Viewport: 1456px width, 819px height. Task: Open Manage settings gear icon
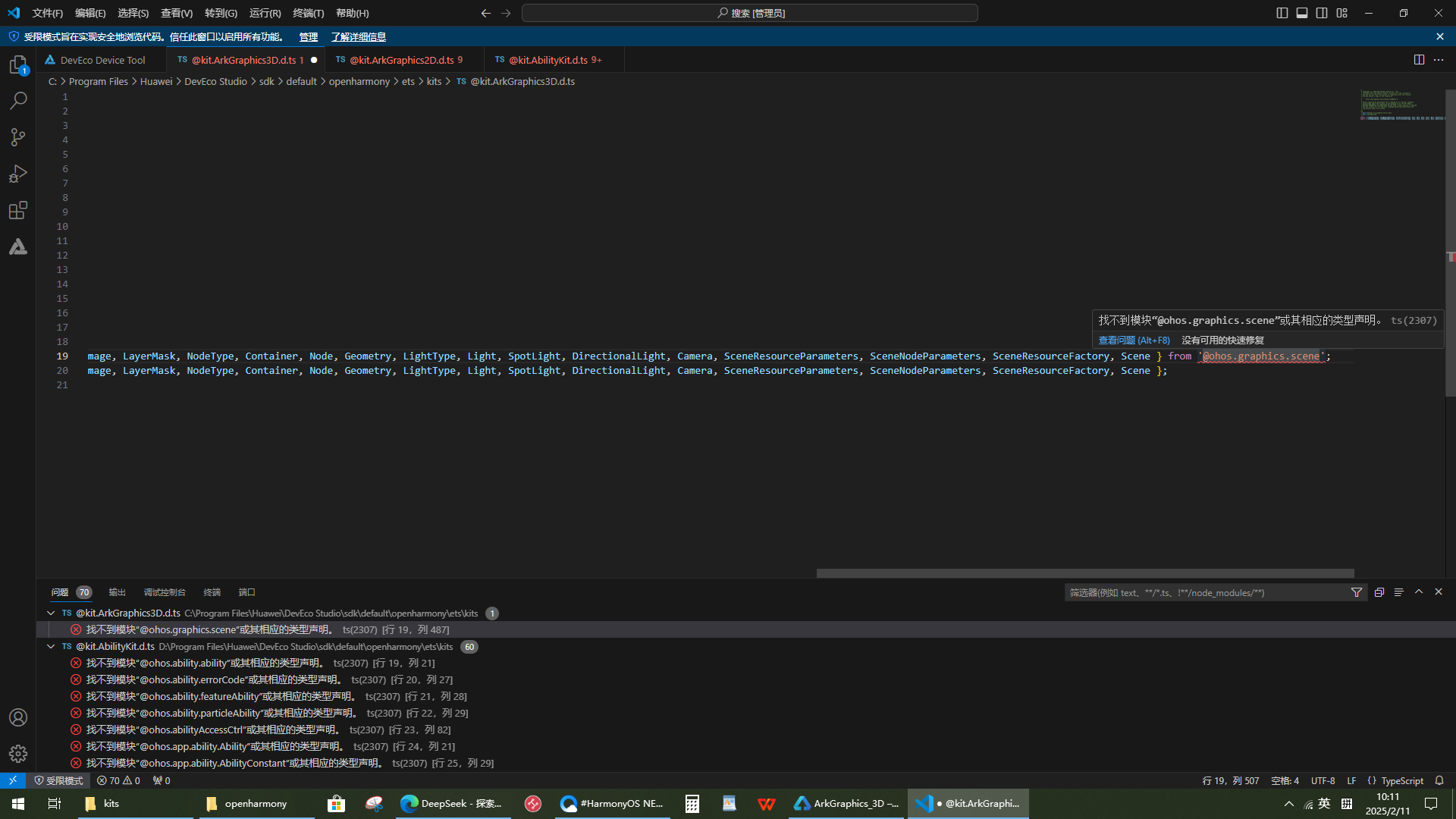[18, 753]
